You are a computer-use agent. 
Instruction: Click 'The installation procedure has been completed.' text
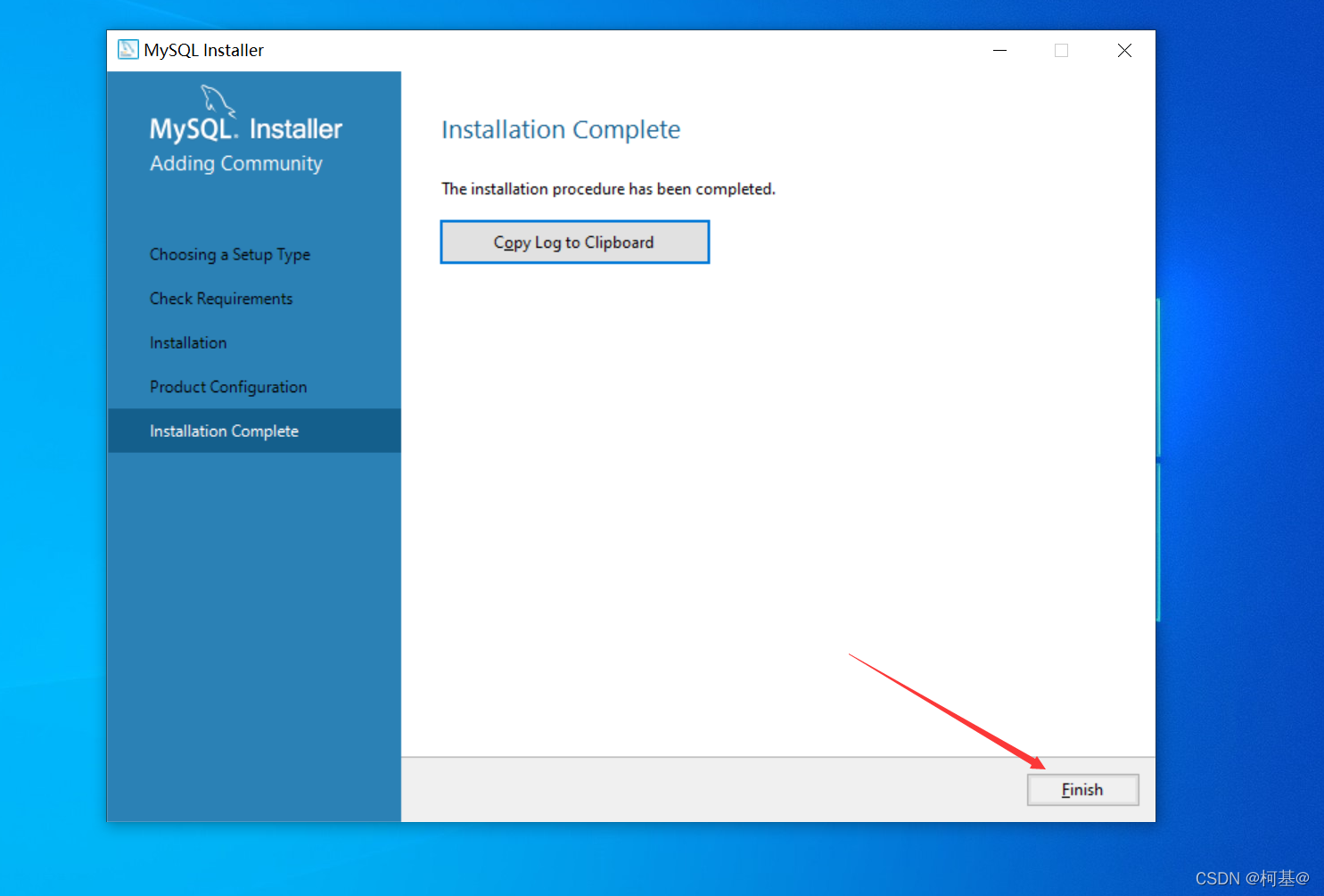[608, 189]
